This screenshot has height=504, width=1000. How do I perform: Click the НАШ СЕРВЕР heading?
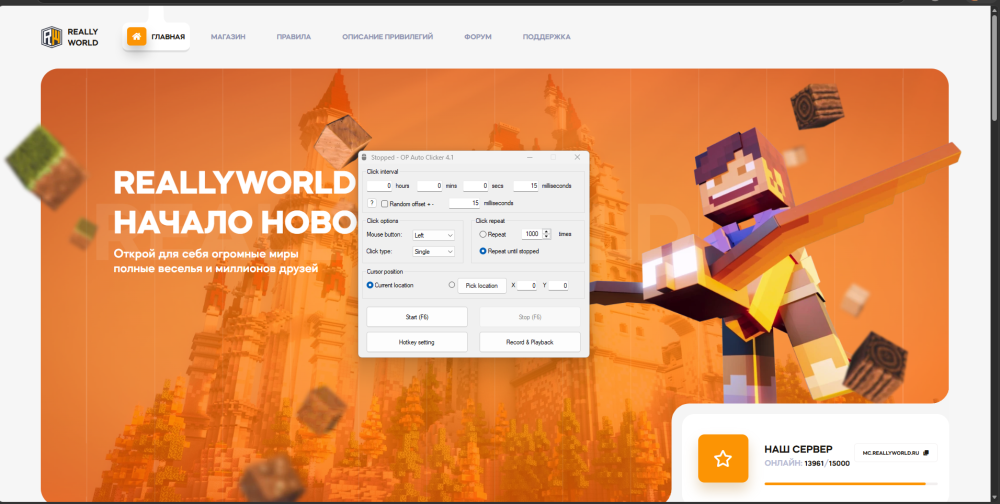798,449
